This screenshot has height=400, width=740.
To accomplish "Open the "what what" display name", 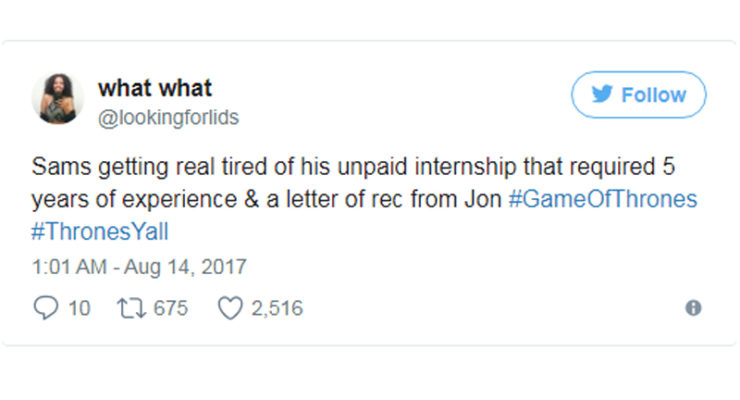I will tap(154, 87).
